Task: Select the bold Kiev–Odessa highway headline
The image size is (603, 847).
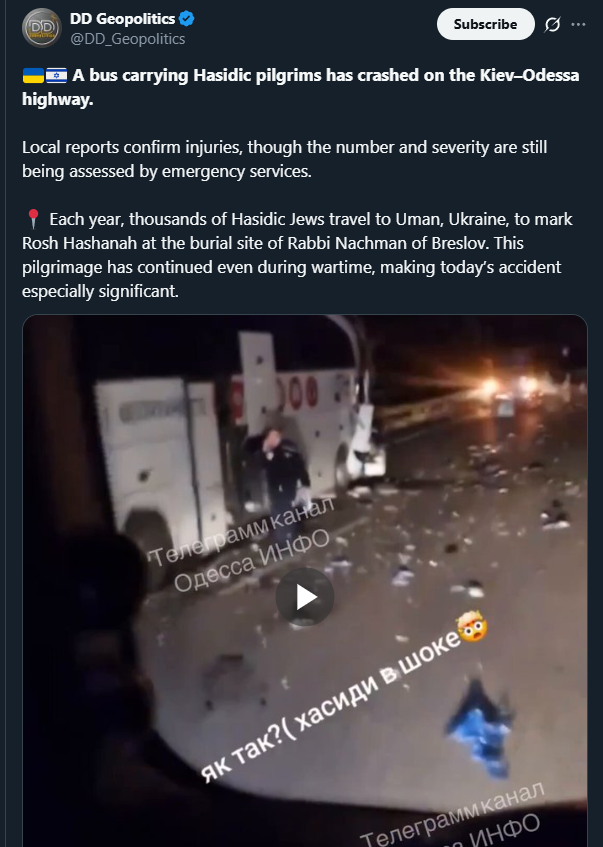Action: point(300,87)
